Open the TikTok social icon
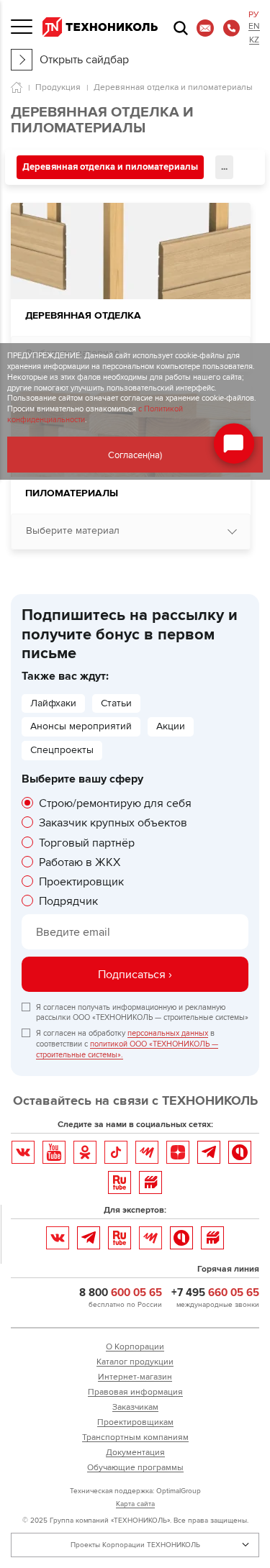Viewport: 270px width, 1568px height. click(x=116, y=1152)
